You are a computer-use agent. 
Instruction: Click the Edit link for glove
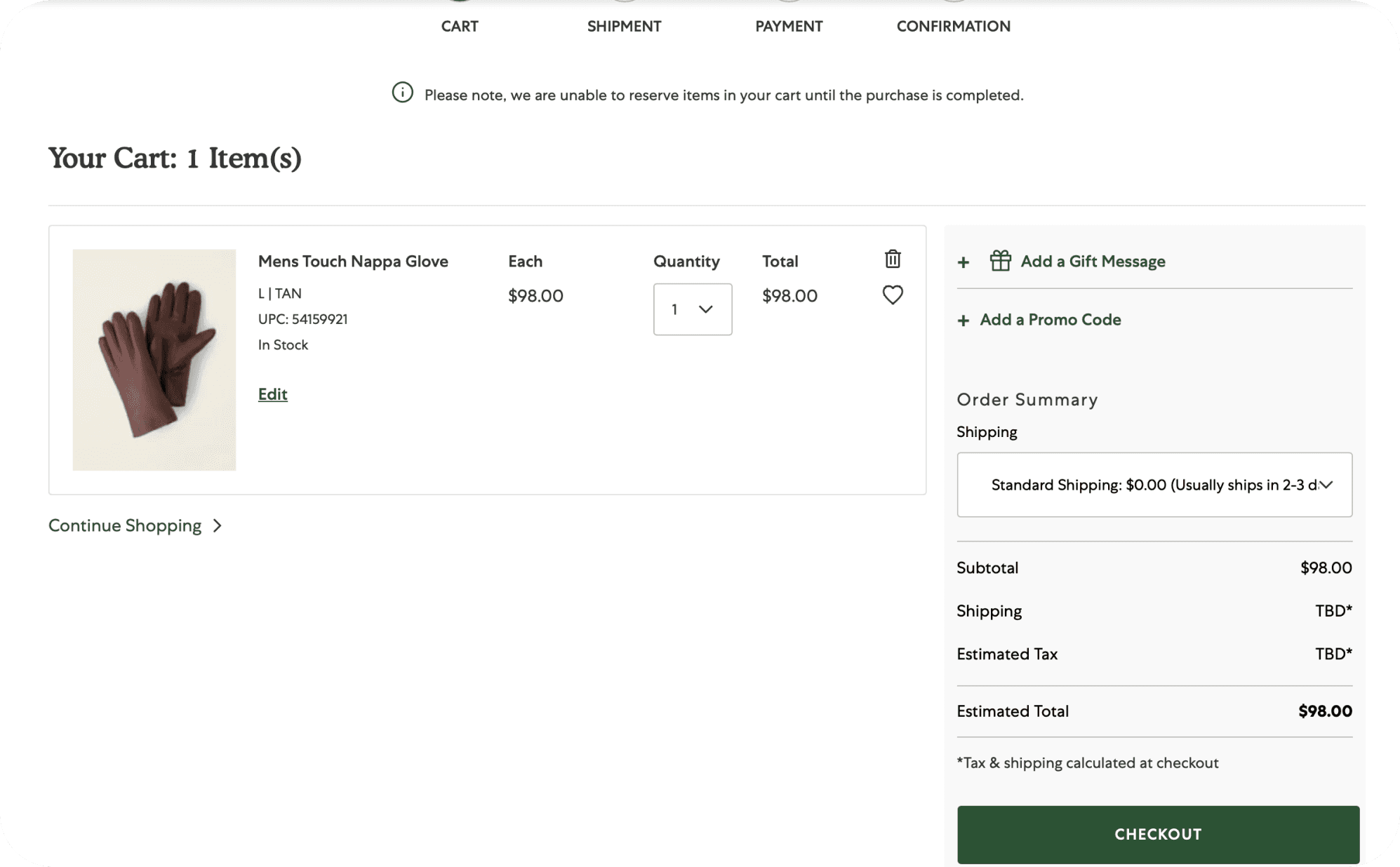(272, 394)
